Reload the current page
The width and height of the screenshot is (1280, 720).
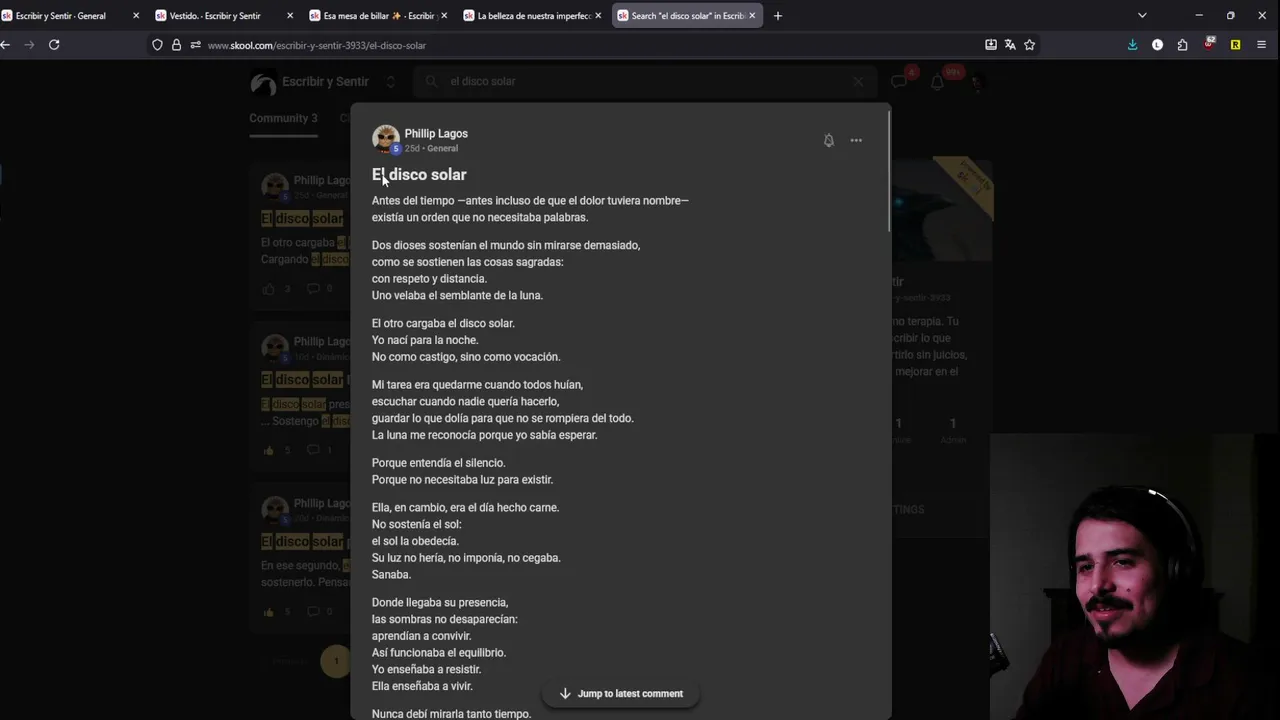click(x=54, y=44)
